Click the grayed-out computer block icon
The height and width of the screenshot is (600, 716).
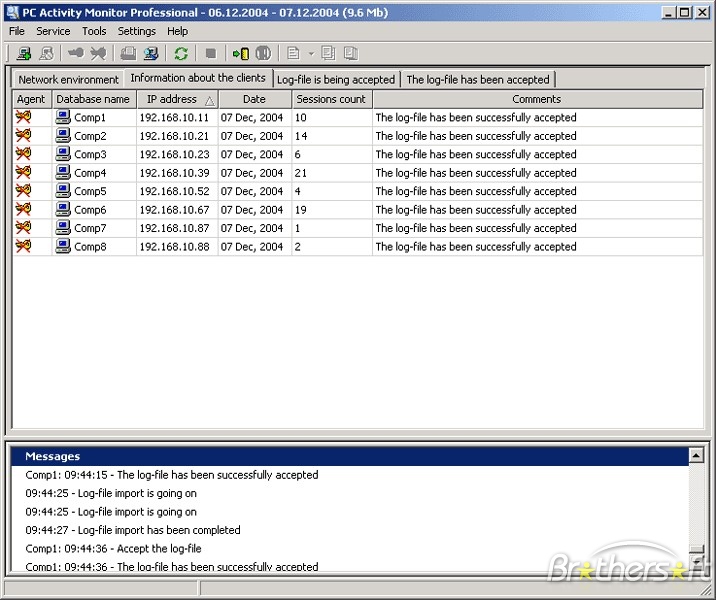tap(47, 53)
